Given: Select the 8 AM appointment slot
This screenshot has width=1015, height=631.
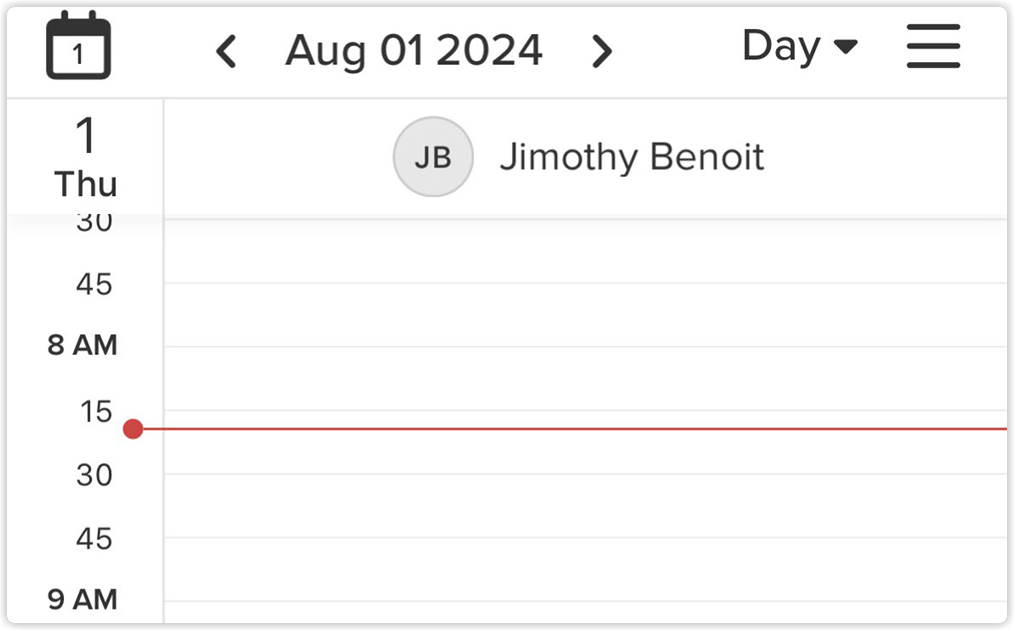Looking at the screenshot, I should 585,378.
